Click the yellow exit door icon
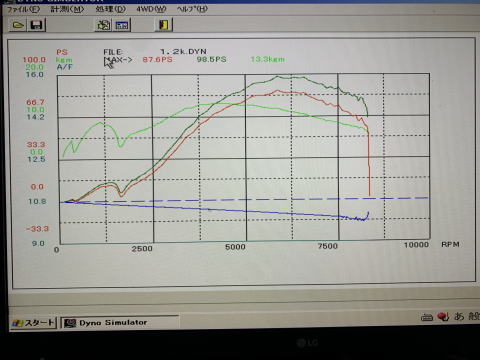Image resolution: width=480 pixels, height=360 pixels. pyautogui.click(x=164, y=25)
